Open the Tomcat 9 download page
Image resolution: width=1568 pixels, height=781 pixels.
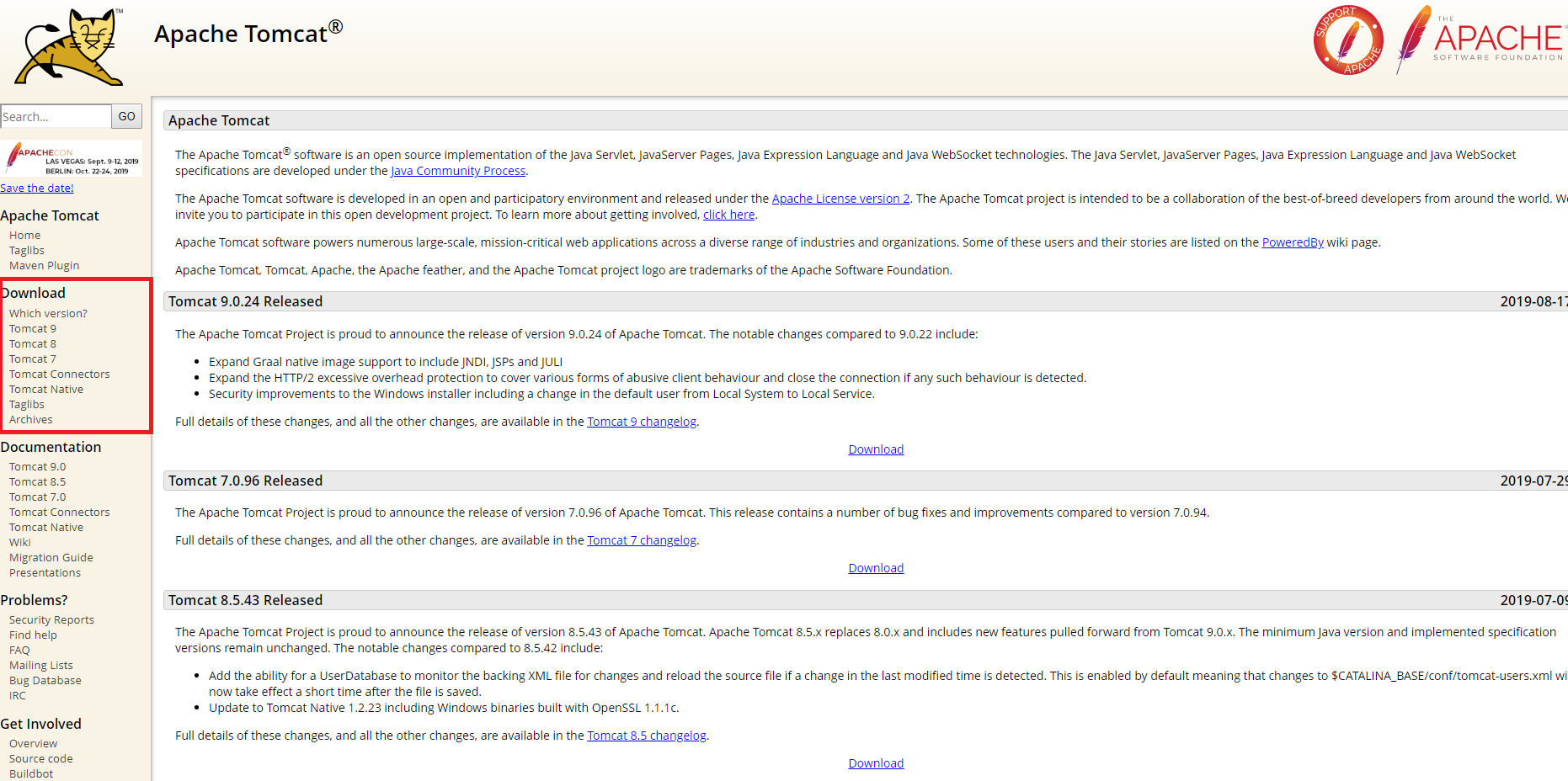(33, 328)
